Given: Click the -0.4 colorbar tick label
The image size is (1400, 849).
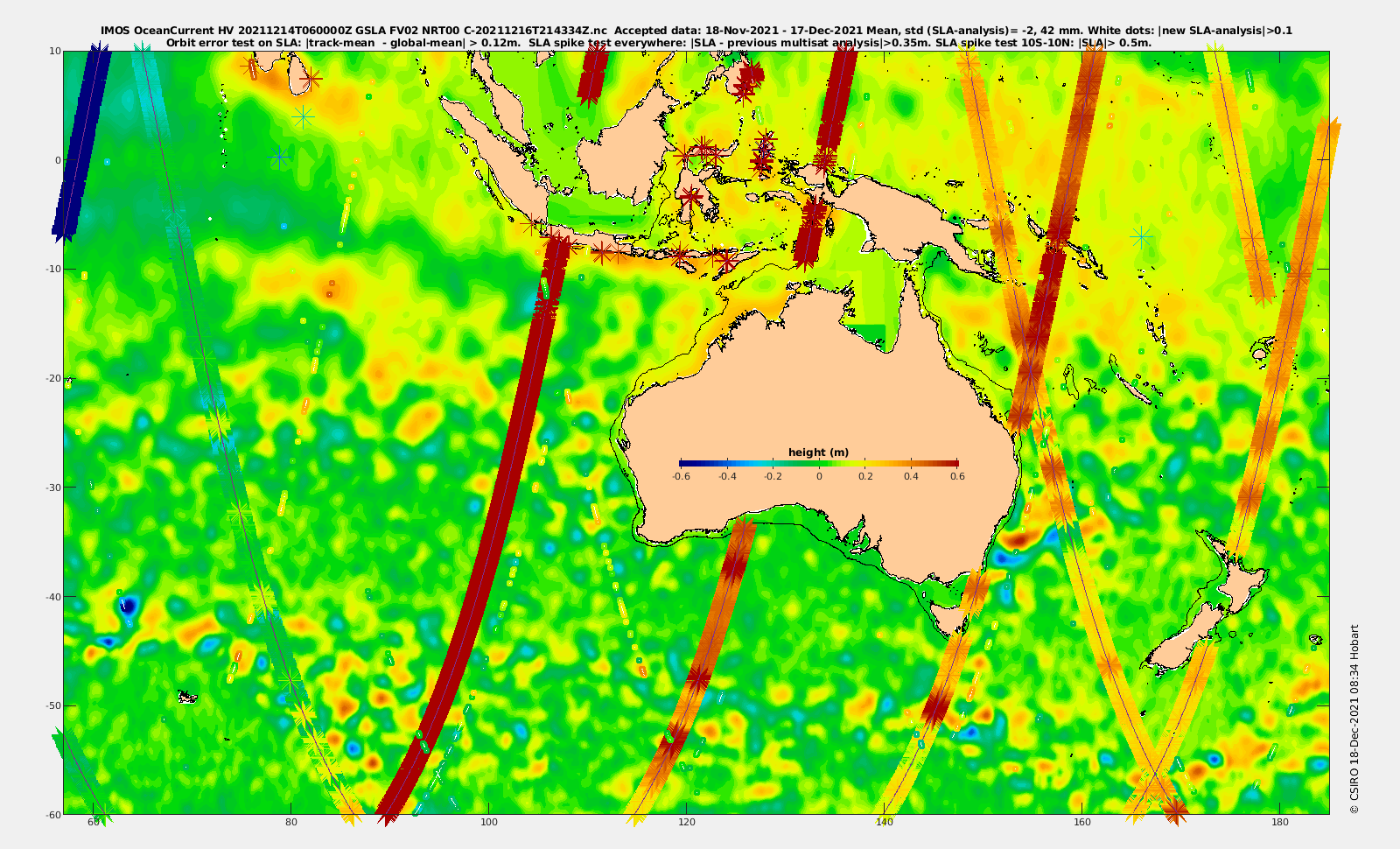Looking at the screenshot, I should (x=727, y=477).
